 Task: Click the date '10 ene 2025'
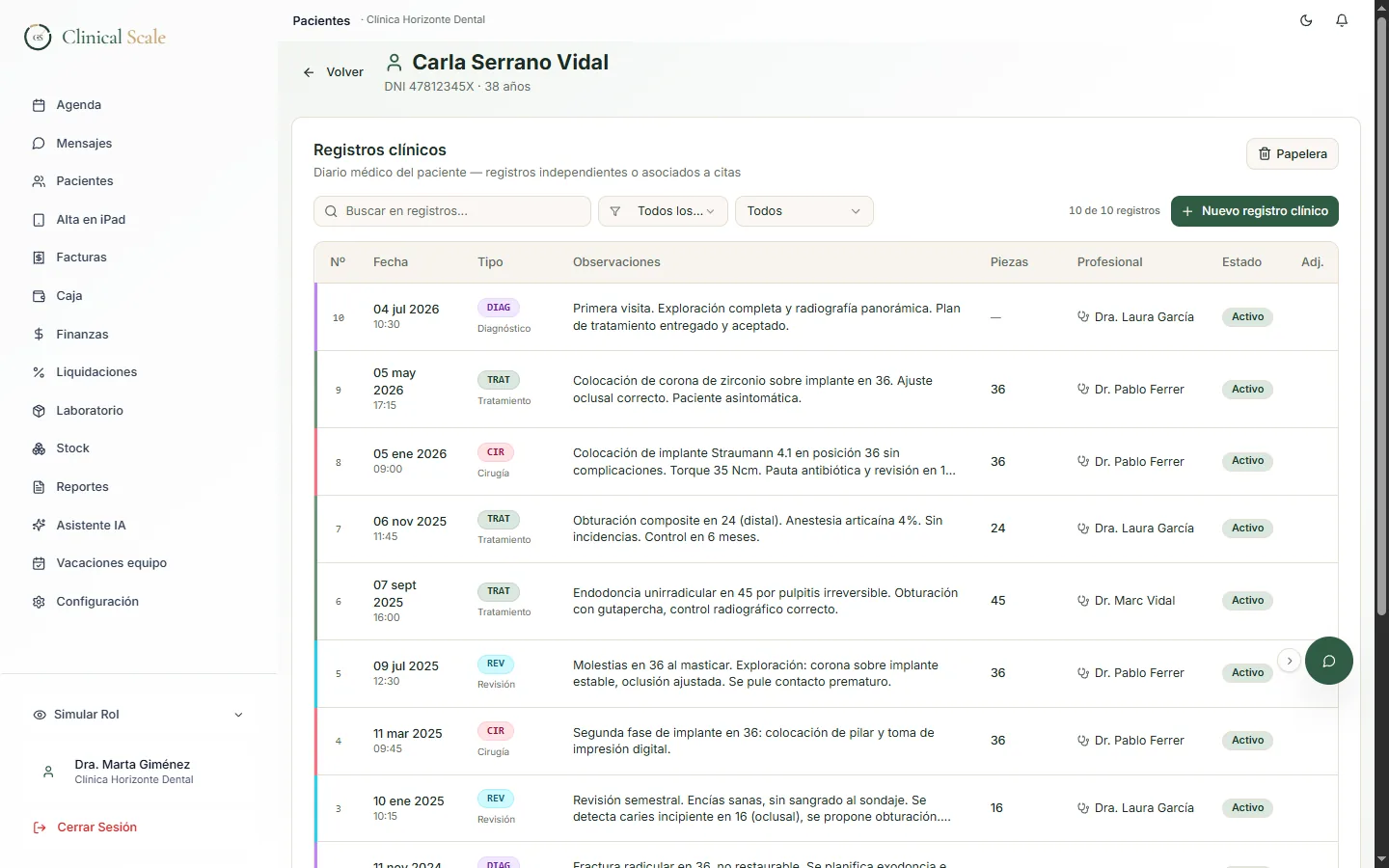(409, 801)
